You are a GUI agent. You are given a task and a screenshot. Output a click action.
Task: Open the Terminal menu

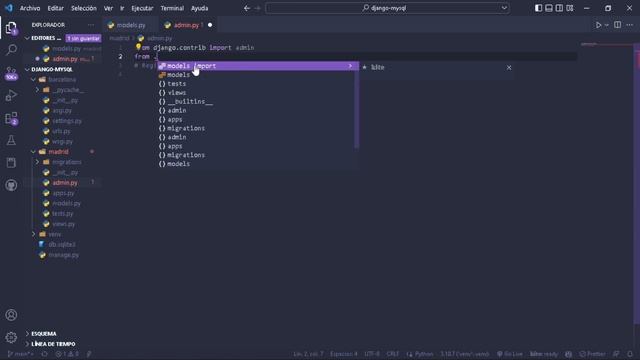pyautogui.click(x=172, y=8)
